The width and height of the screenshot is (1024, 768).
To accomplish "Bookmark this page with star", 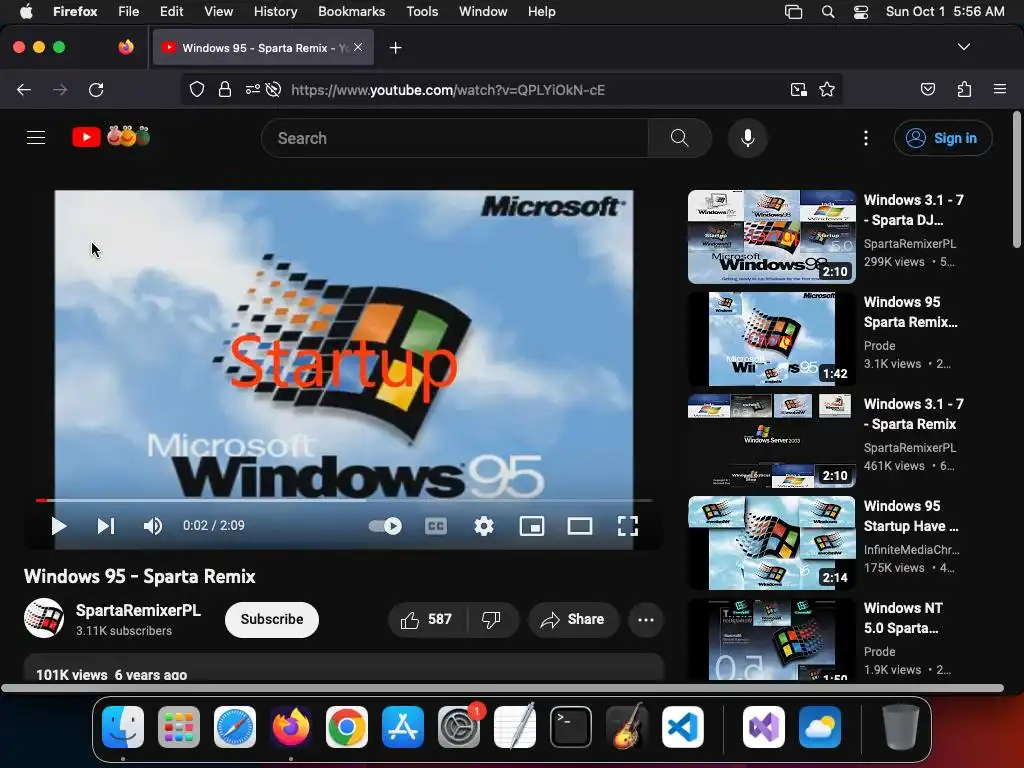I will pos(827,89).
